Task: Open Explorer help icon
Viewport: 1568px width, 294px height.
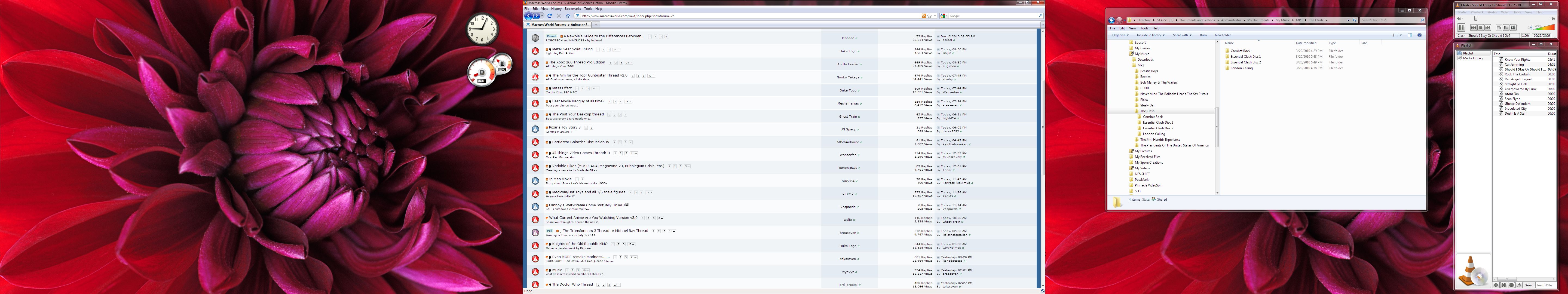Action: (1419, 35)
